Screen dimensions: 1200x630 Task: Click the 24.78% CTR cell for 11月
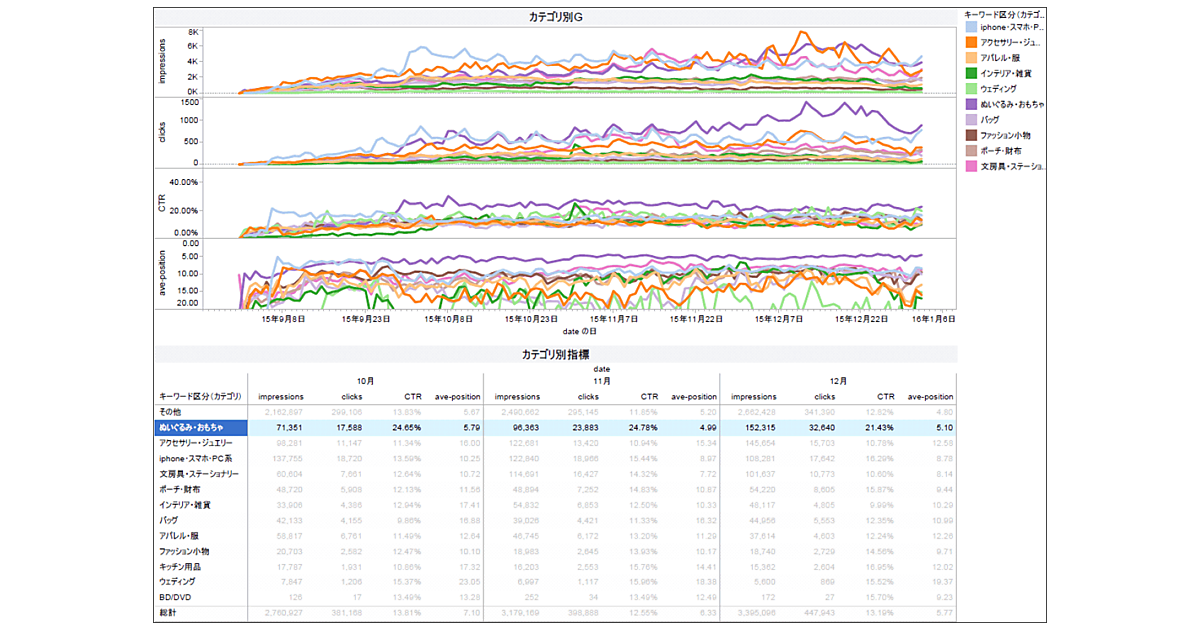(642, 427)
